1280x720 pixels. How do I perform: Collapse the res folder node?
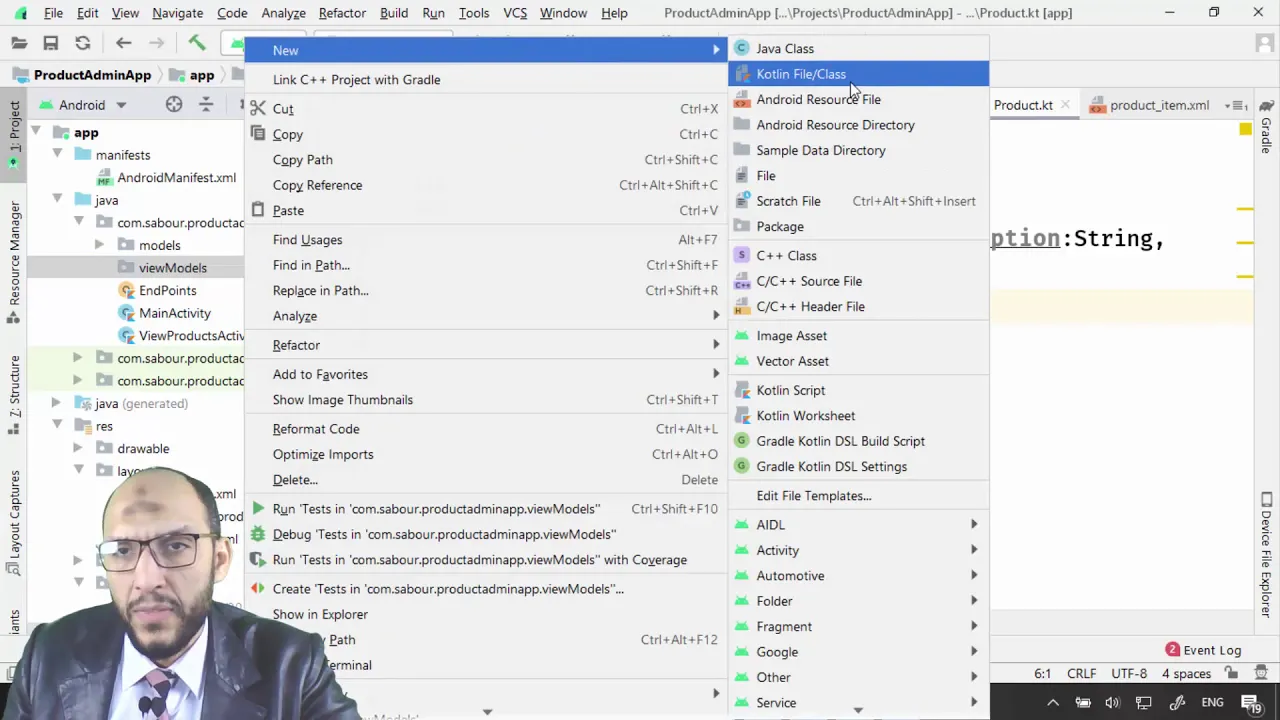click(57, 426)
